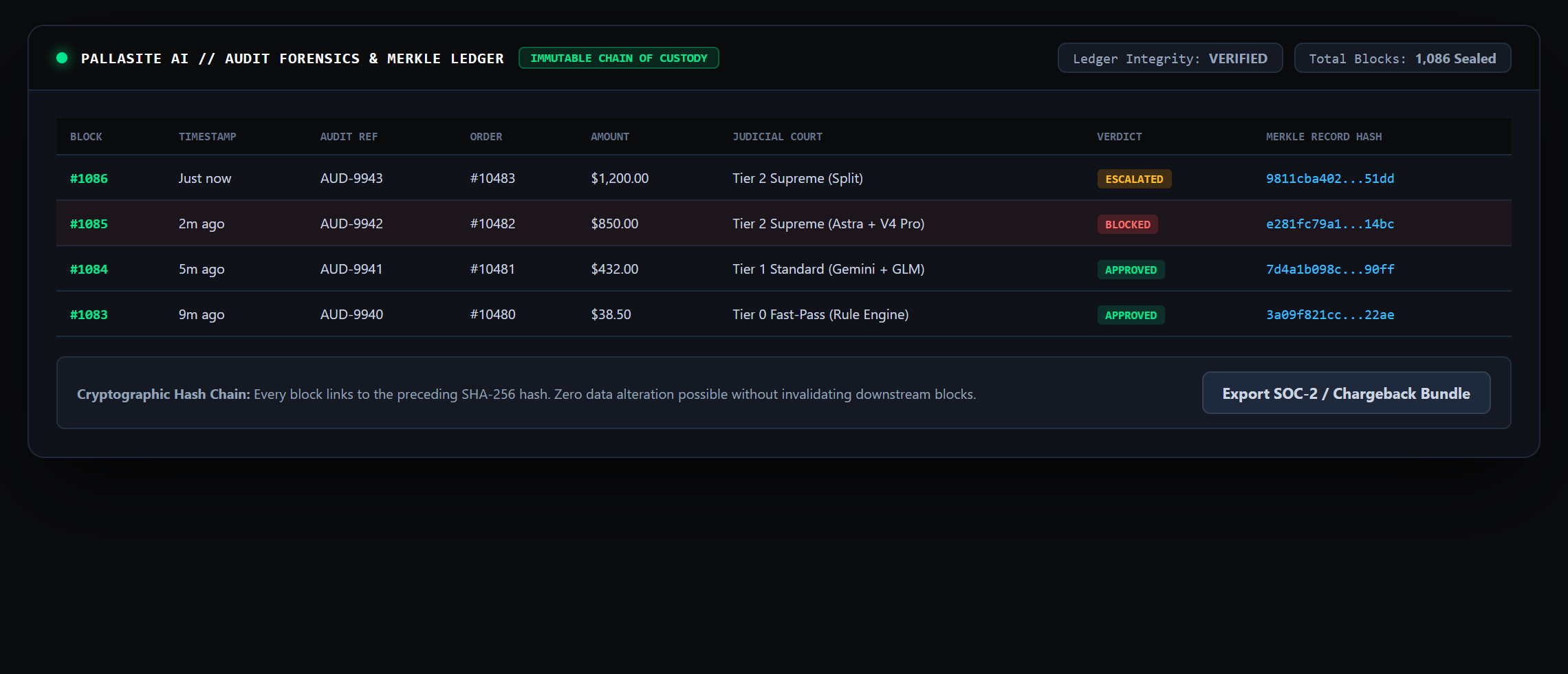Select audit reference AUD-9940
1568x674 pixels.
(x=351, y=314)
